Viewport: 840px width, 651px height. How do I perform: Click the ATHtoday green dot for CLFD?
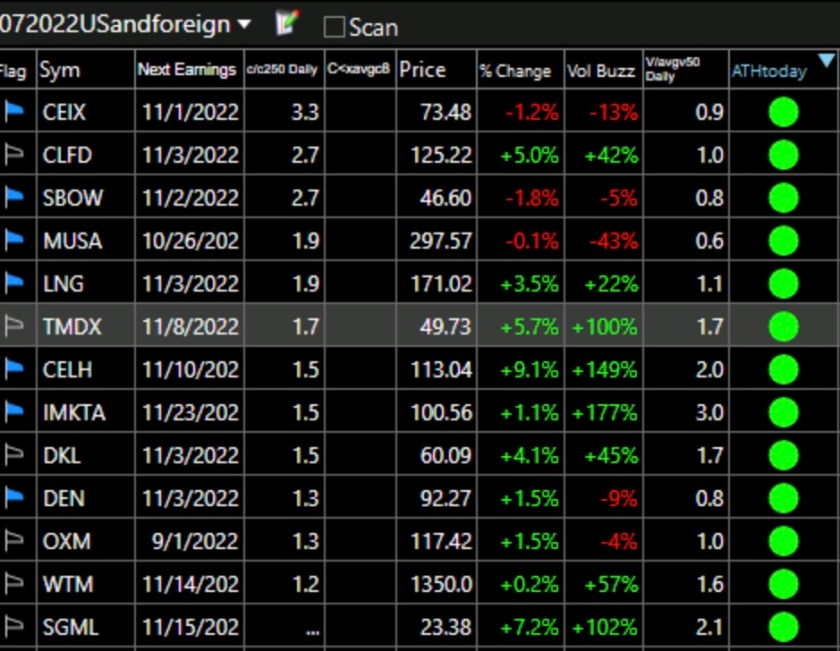pos(783,155)
